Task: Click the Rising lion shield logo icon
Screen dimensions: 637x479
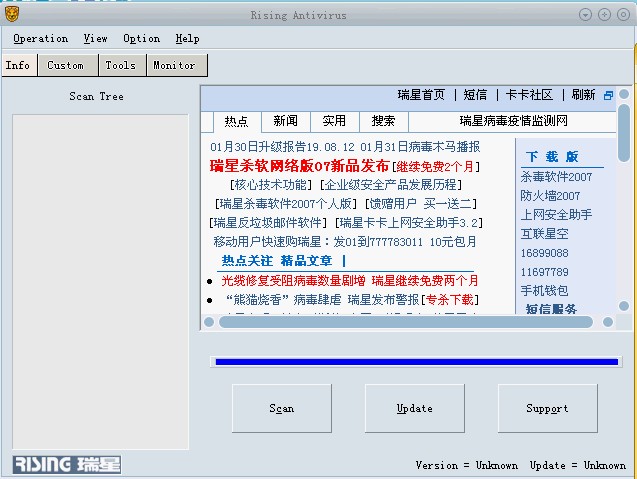Action: tap(12, 15)
